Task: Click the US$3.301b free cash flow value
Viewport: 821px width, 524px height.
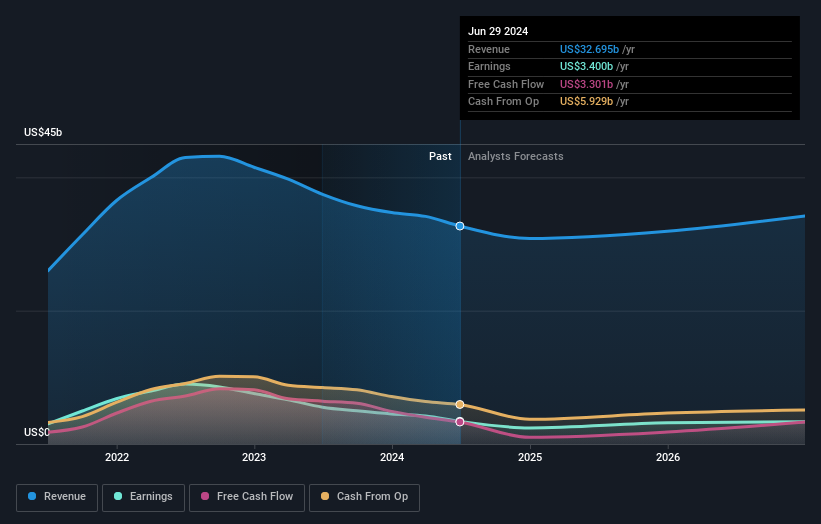Action: coord(586,84)
